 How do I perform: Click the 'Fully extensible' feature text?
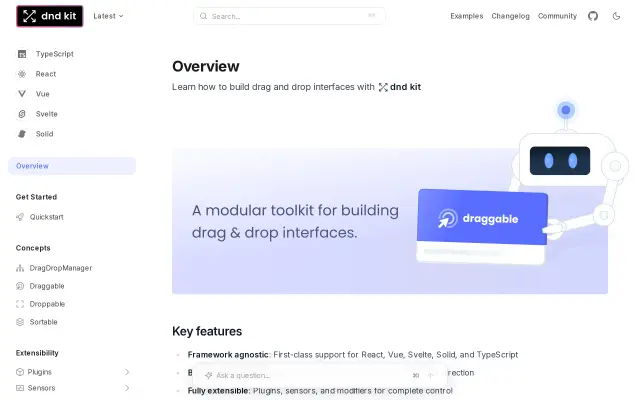(x=218, y=391)
